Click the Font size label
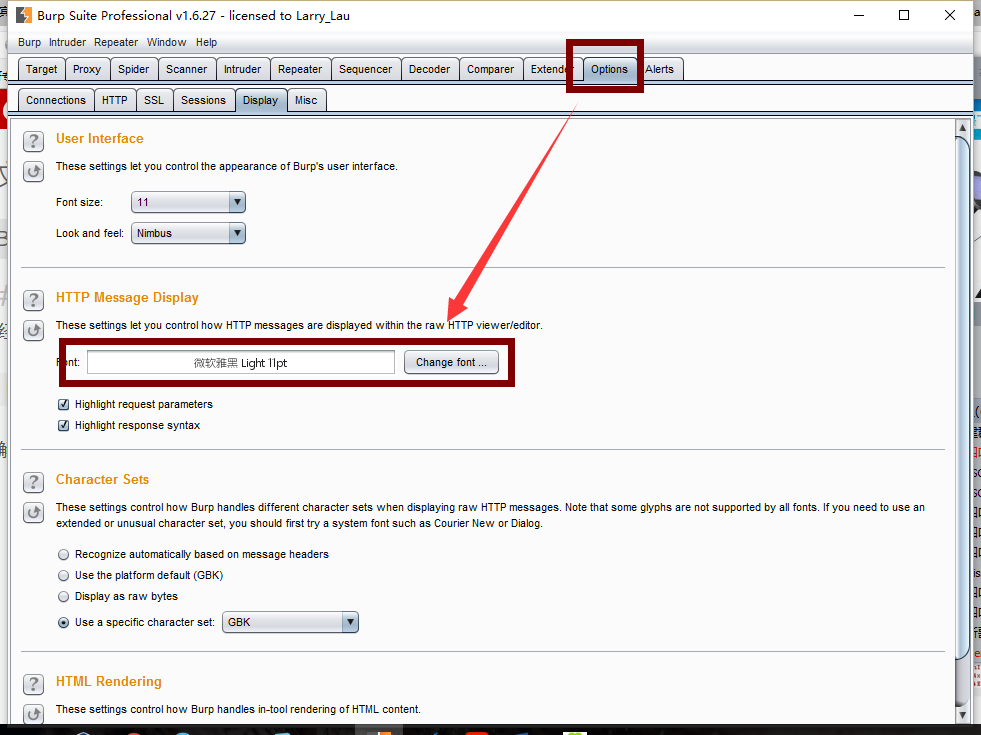The width and height of the screenshot is (981, 735). click(x=79, y=202)
